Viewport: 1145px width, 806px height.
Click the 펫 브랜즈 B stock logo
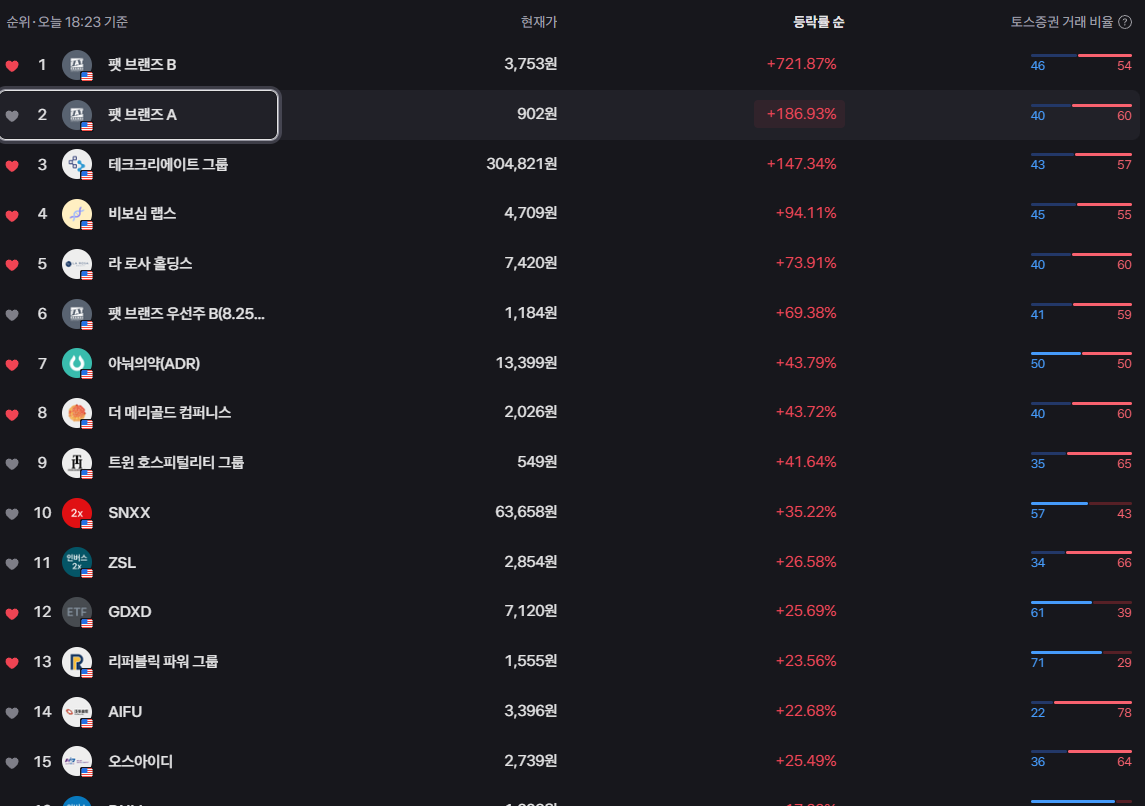tap(77, 65)
